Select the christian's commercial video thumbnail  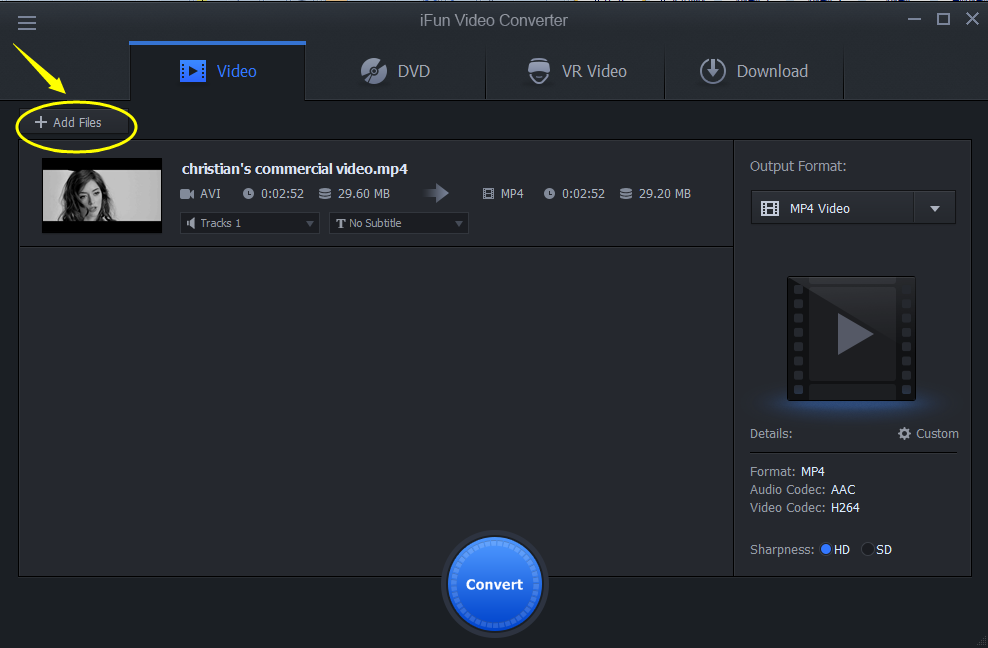click(x=102, y=195)
